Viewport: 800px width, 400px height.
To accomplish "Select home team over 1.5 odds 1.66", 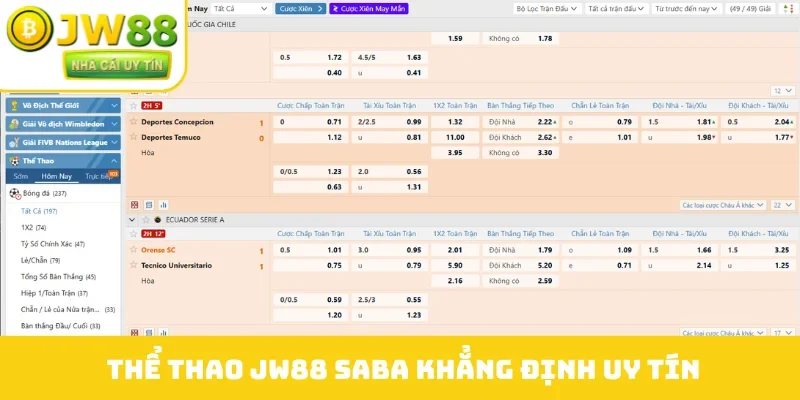I will [x=680, y=250].
